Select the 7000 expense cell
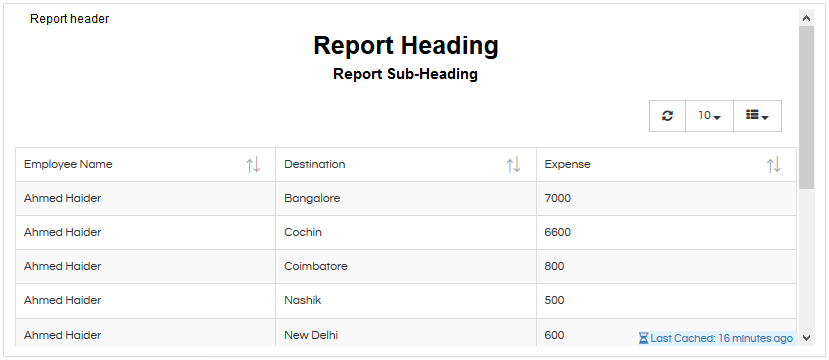This screenshot has height=360, width=829. 666,199
